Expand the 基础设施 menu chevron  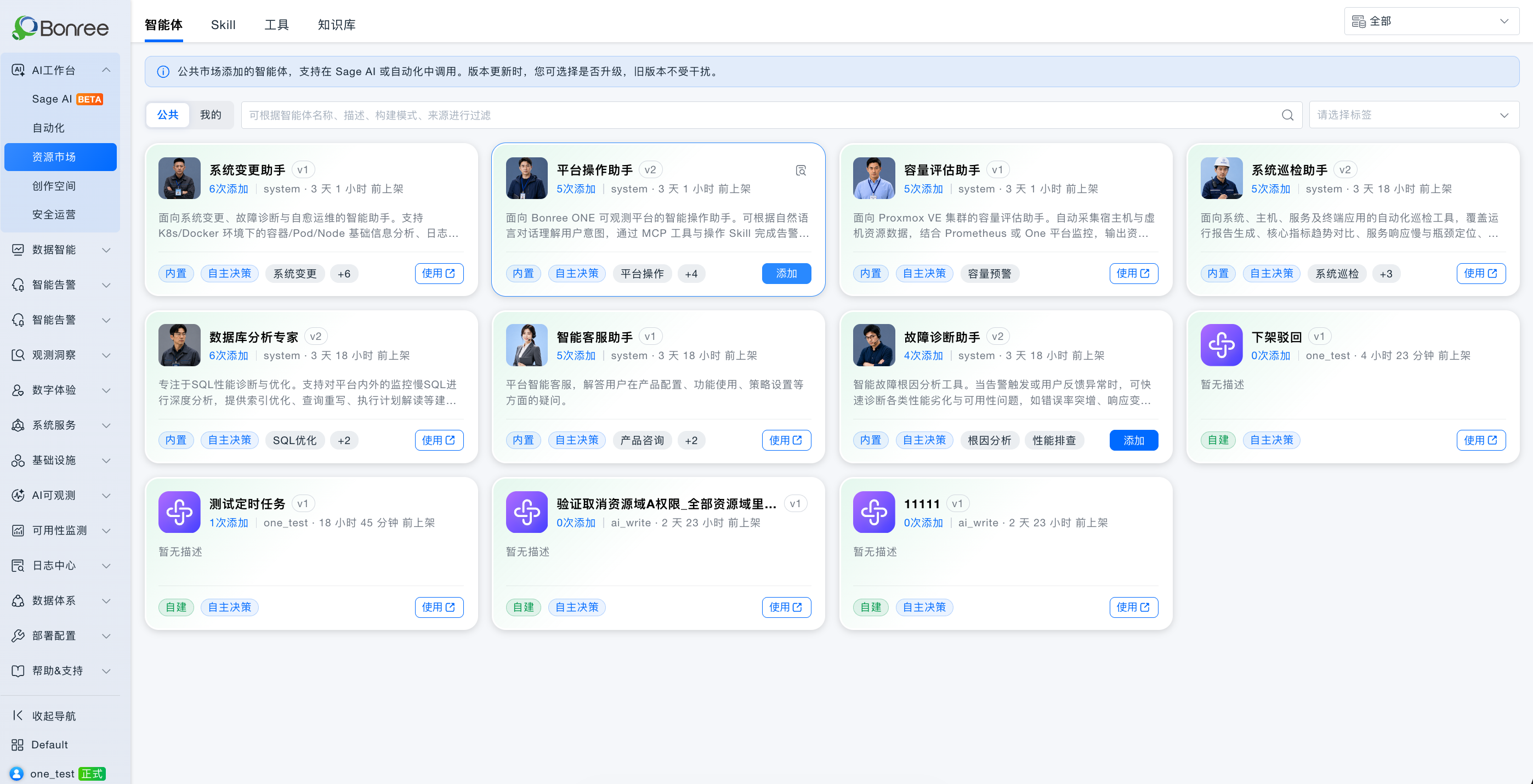pos(106,461)
